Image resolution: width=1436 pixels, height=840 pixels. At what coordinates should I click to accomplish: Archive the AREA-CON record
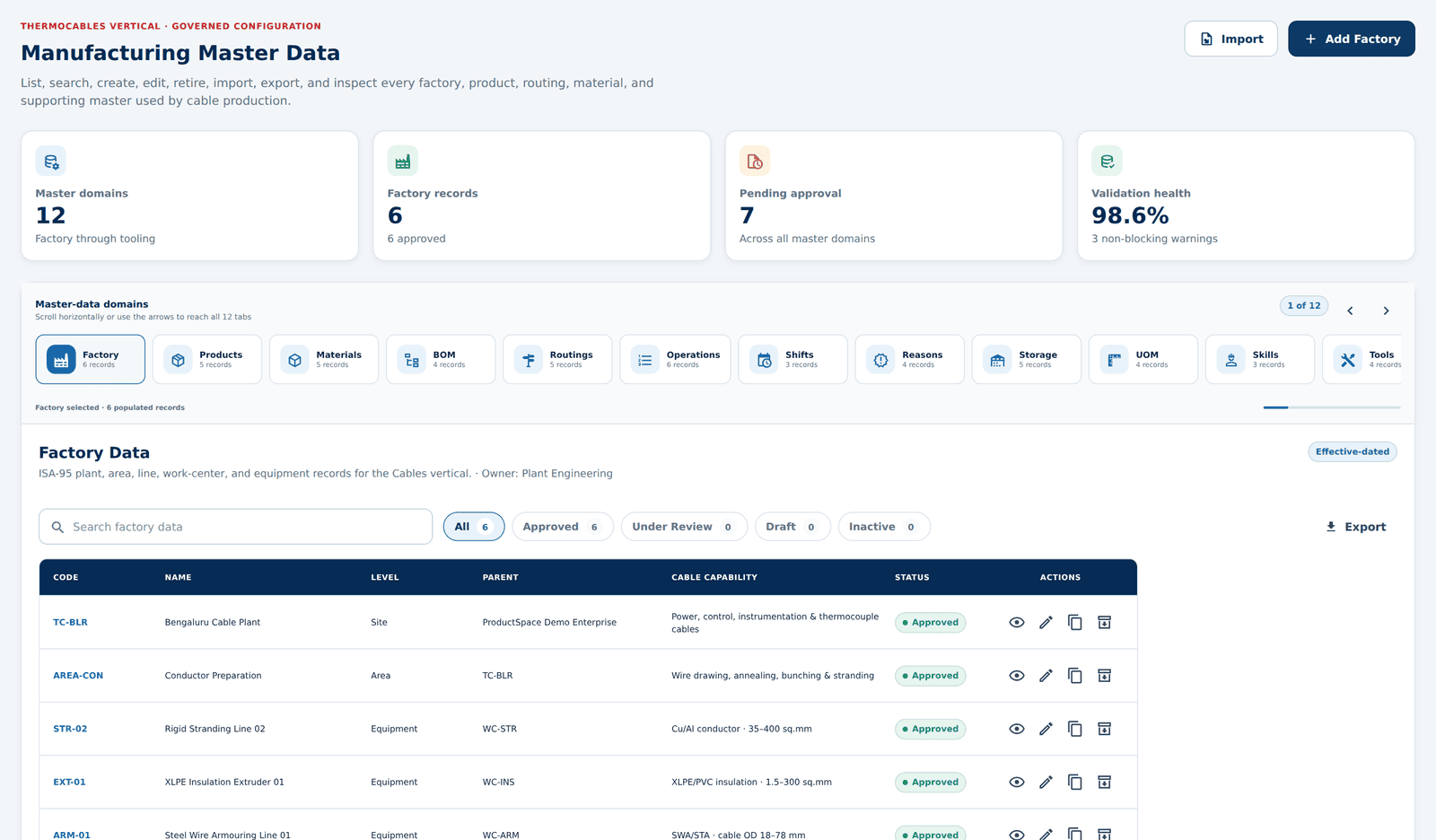pyautogui.click(x=1105, y=676)
